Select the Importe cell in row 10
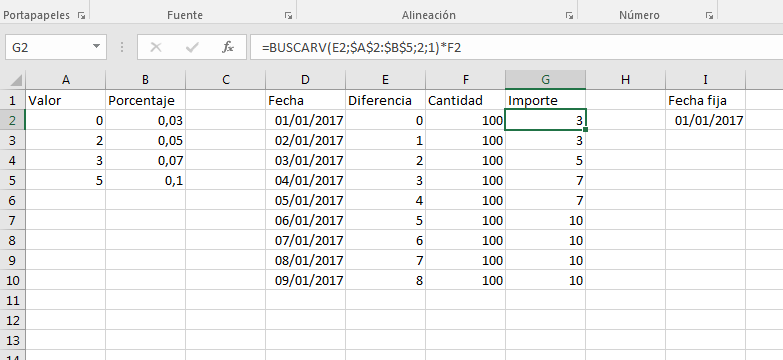This screenshot has width=783, height=360. (545, 280)
